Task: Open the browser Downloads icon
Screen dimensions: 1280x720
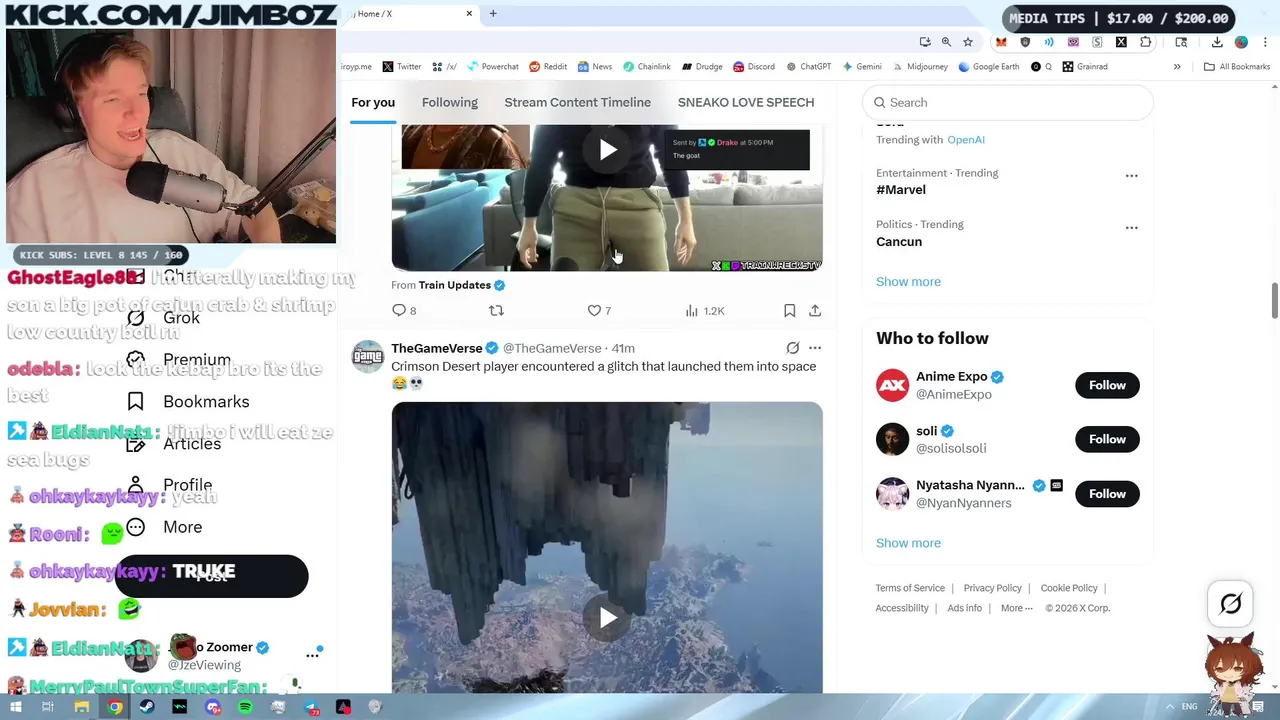Action: 1217,42
